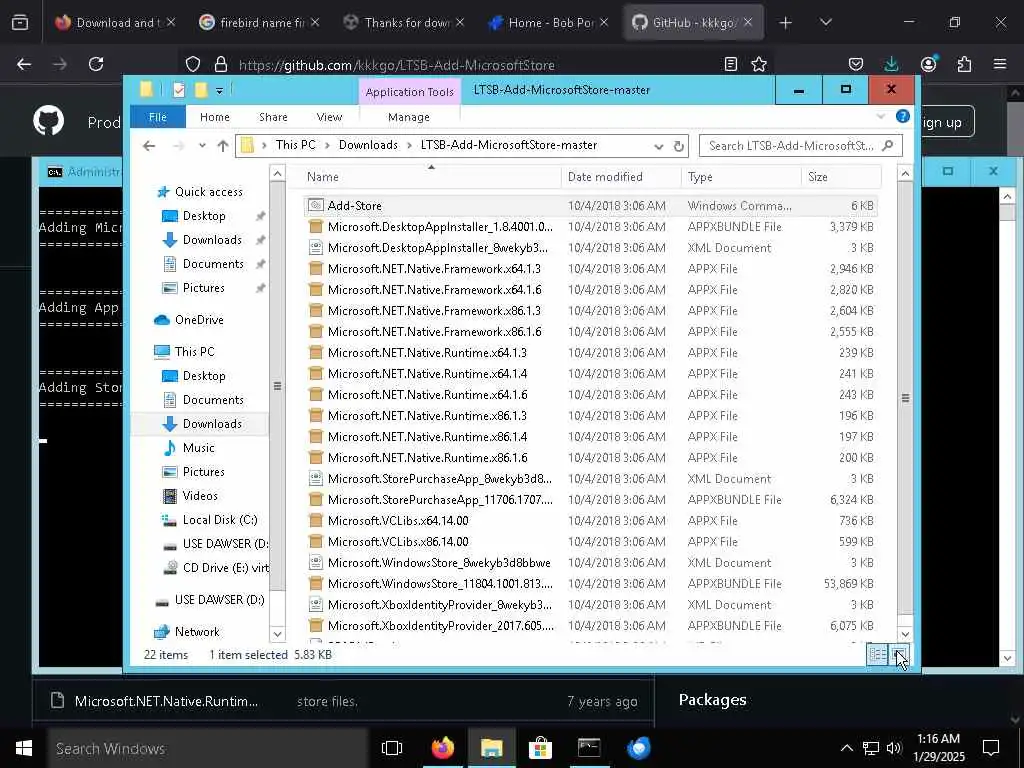
Task: Toggle Firefox reader view icon
Action: (731, 64)
